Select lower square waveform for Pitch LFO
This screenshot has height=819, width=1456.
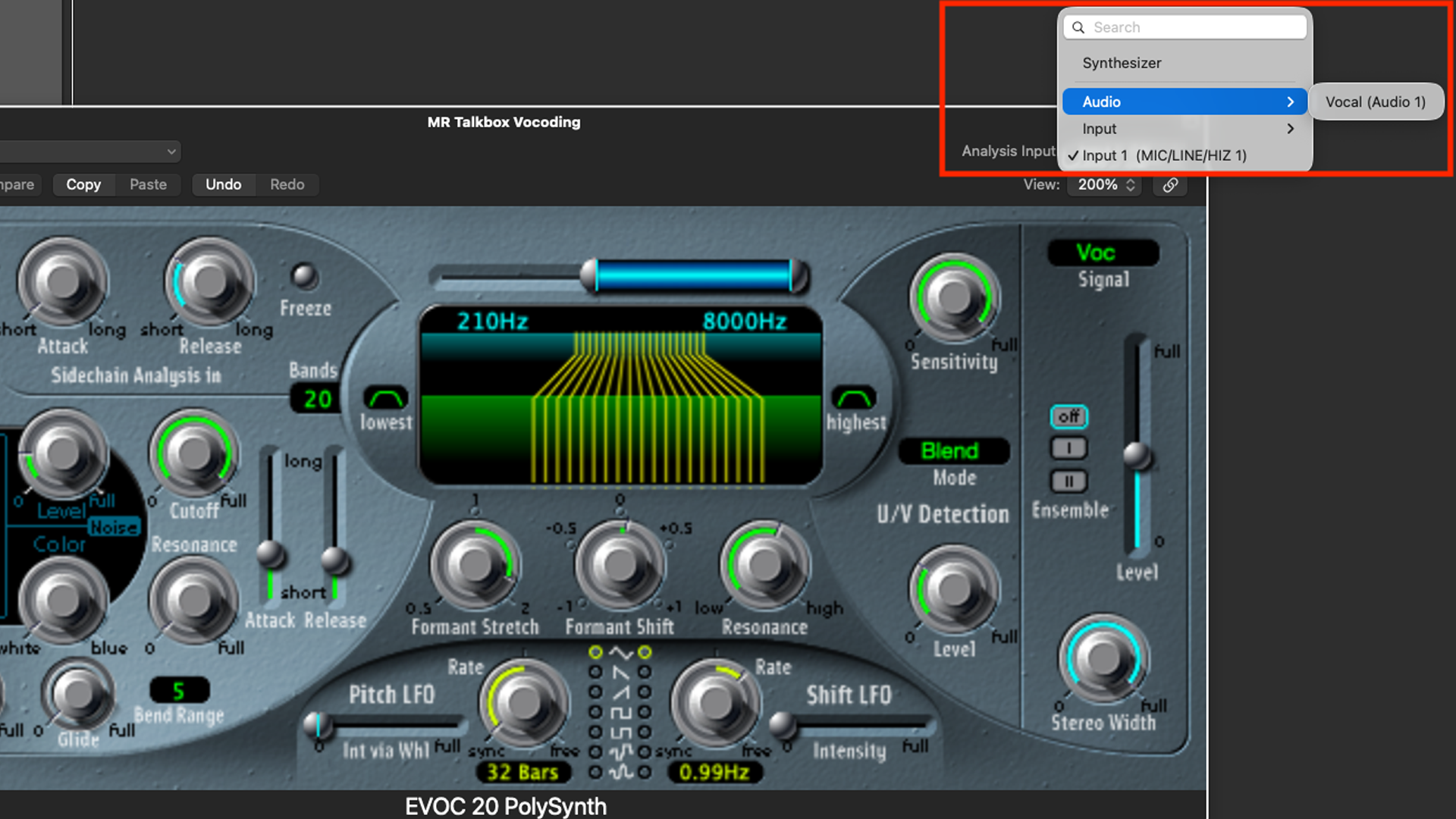(x=596, y=732)
